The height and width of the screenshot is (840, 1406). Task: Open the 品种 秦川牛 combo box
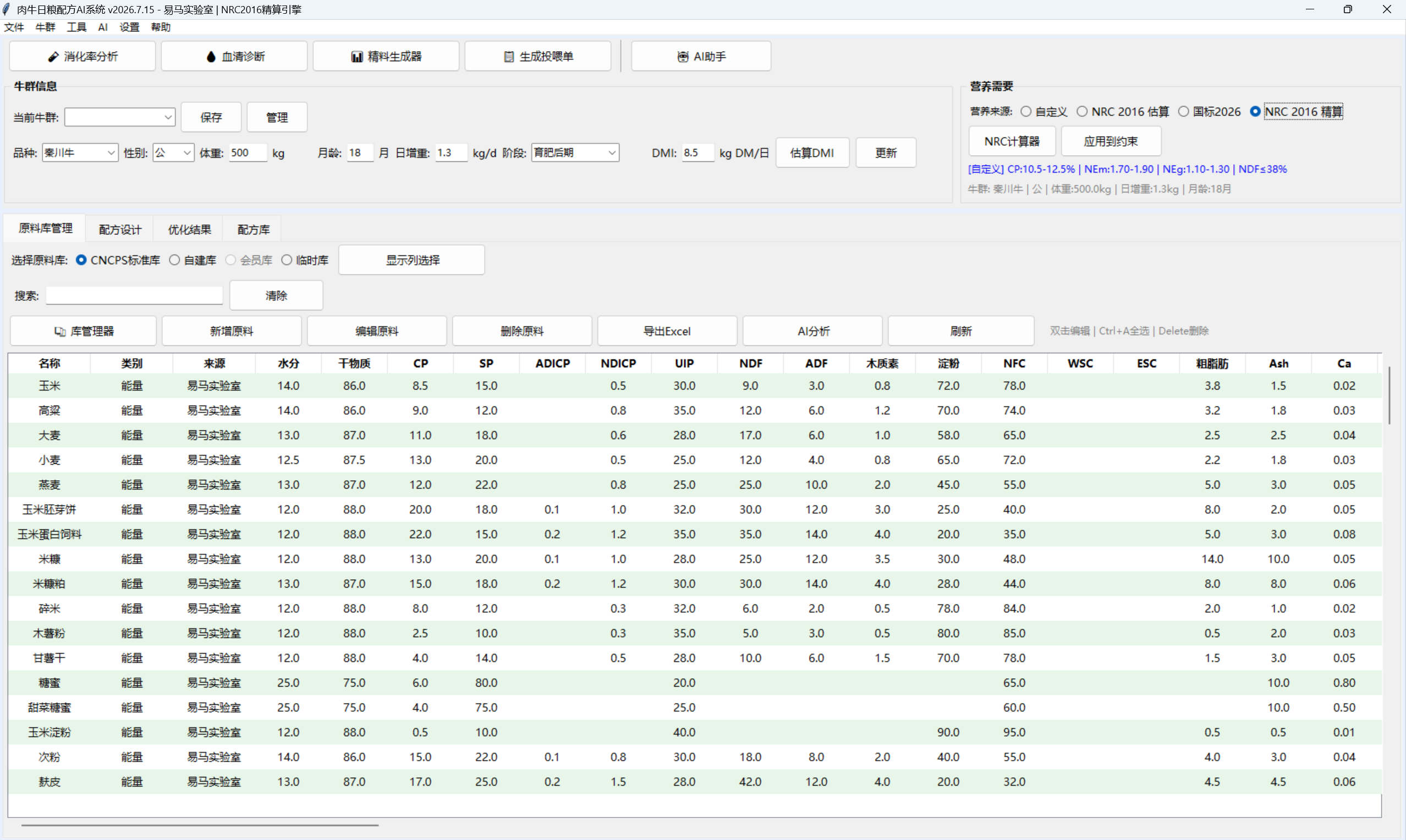[80, 152]
